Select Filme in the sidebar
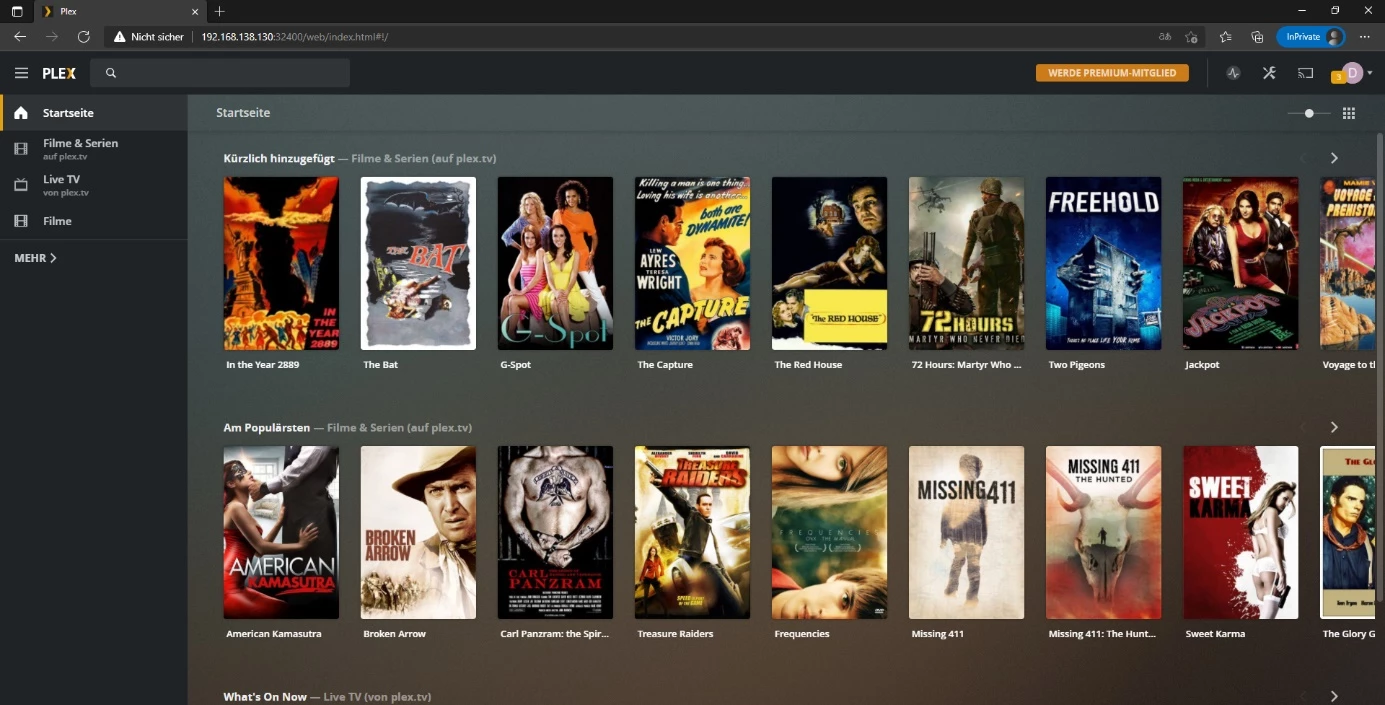The height and width of the screenshot is (705, 1385). (x=56, y=220)
